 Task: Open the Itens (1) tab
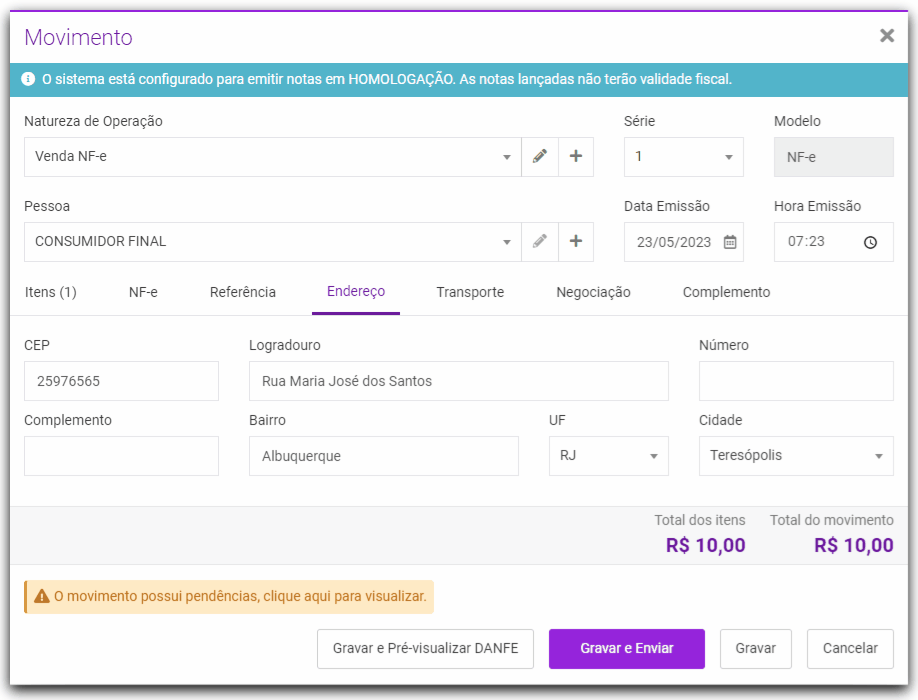50,293
